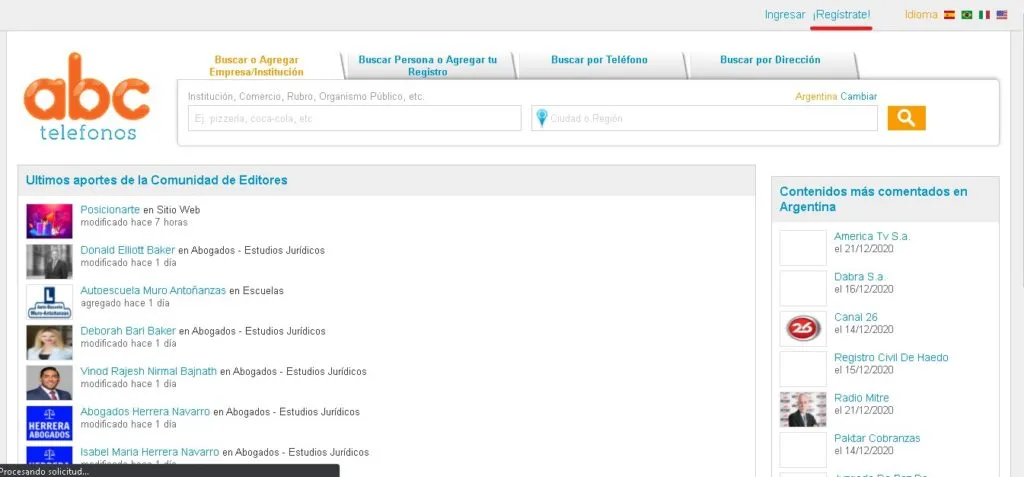Open the Radio Mitre commented entry

[x=861, y=398]
